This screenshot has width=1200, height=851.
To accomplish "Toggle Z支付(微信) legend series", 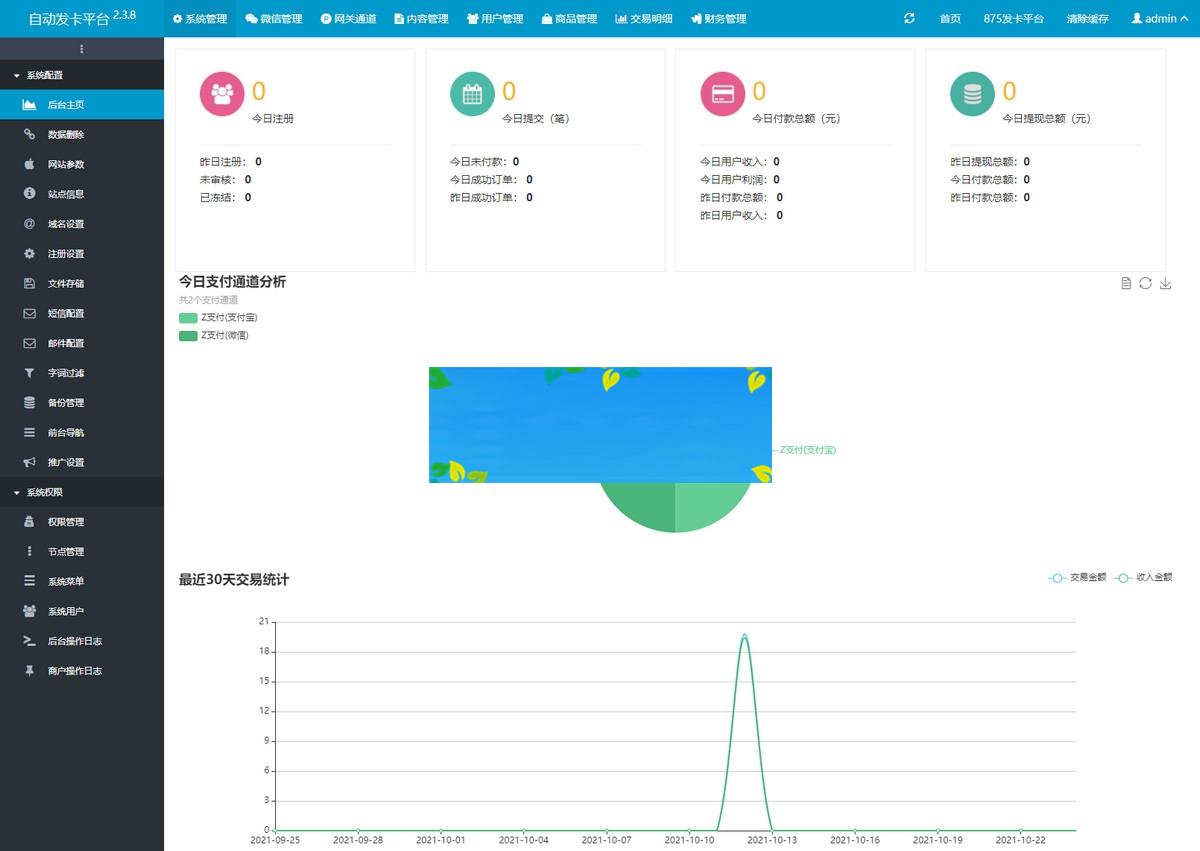I will [213, 336].
